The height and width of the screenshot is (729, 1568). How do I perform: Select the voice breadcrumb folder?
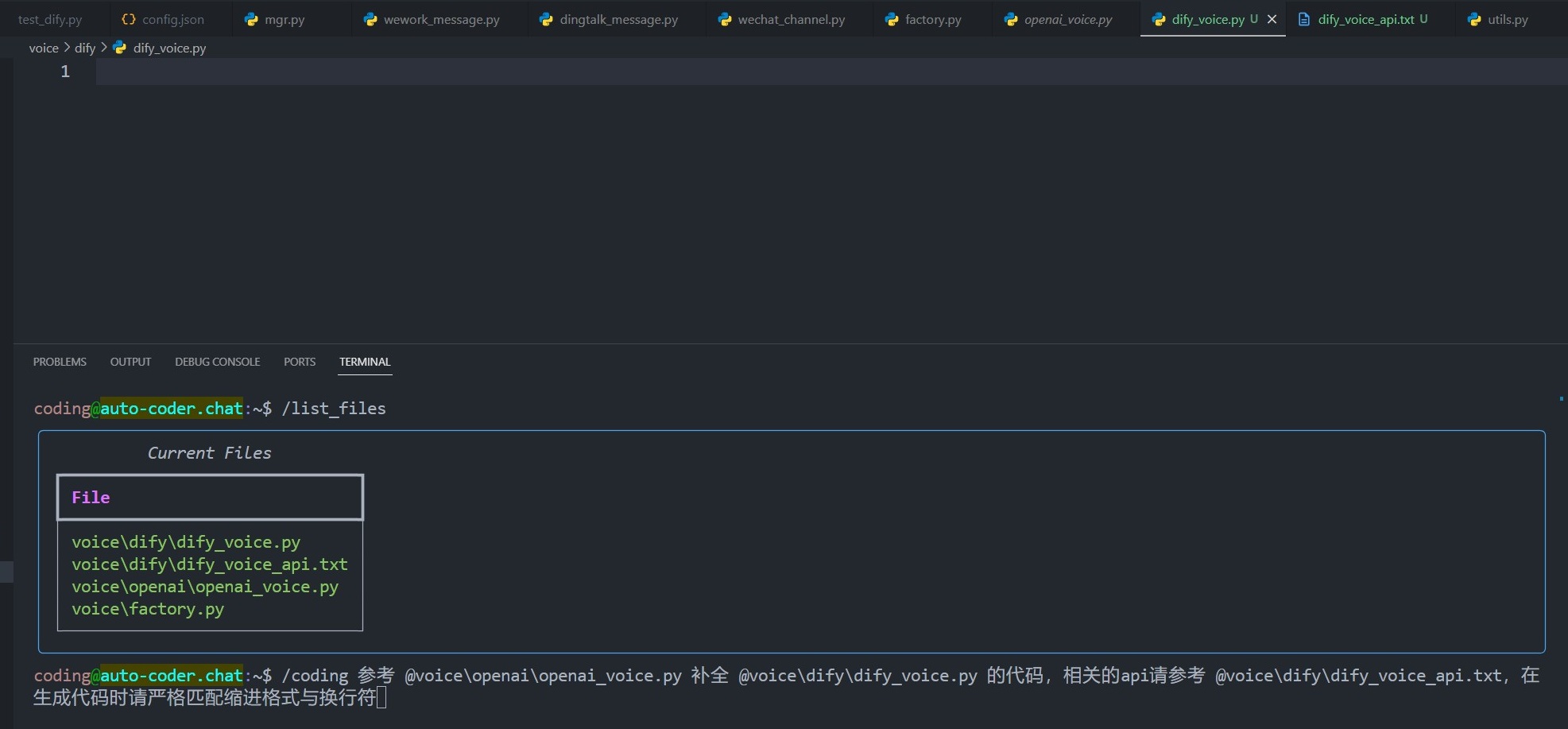coord(44,48)
